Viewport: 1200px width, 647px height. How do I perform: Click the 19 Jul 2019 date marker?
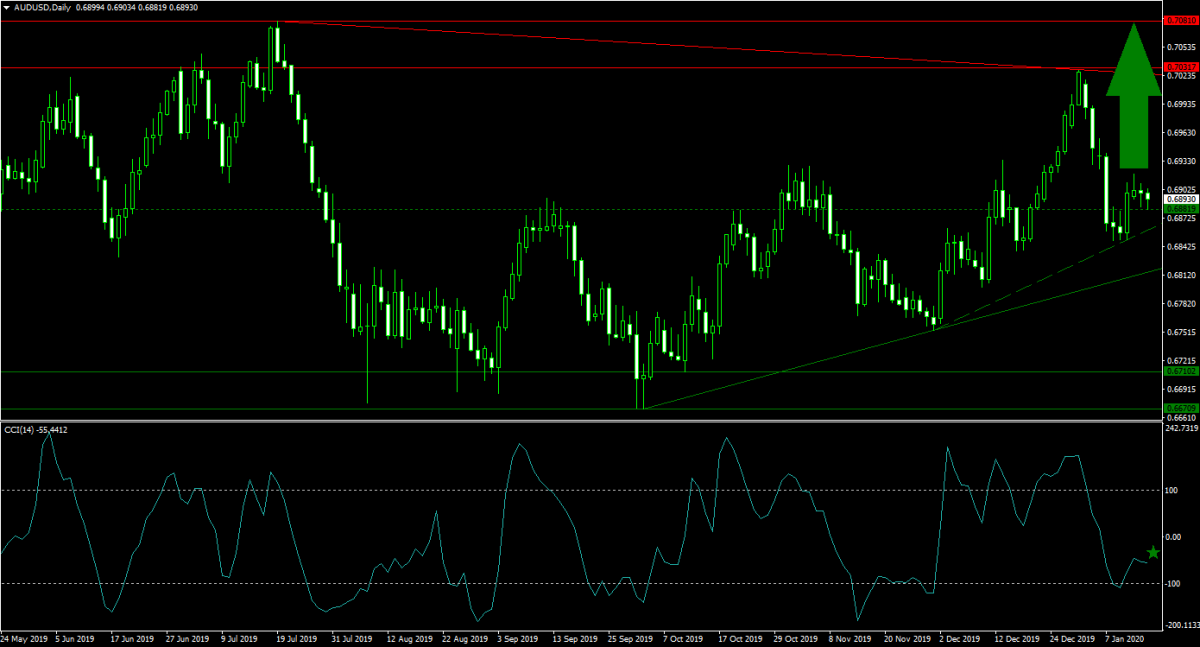298,637
